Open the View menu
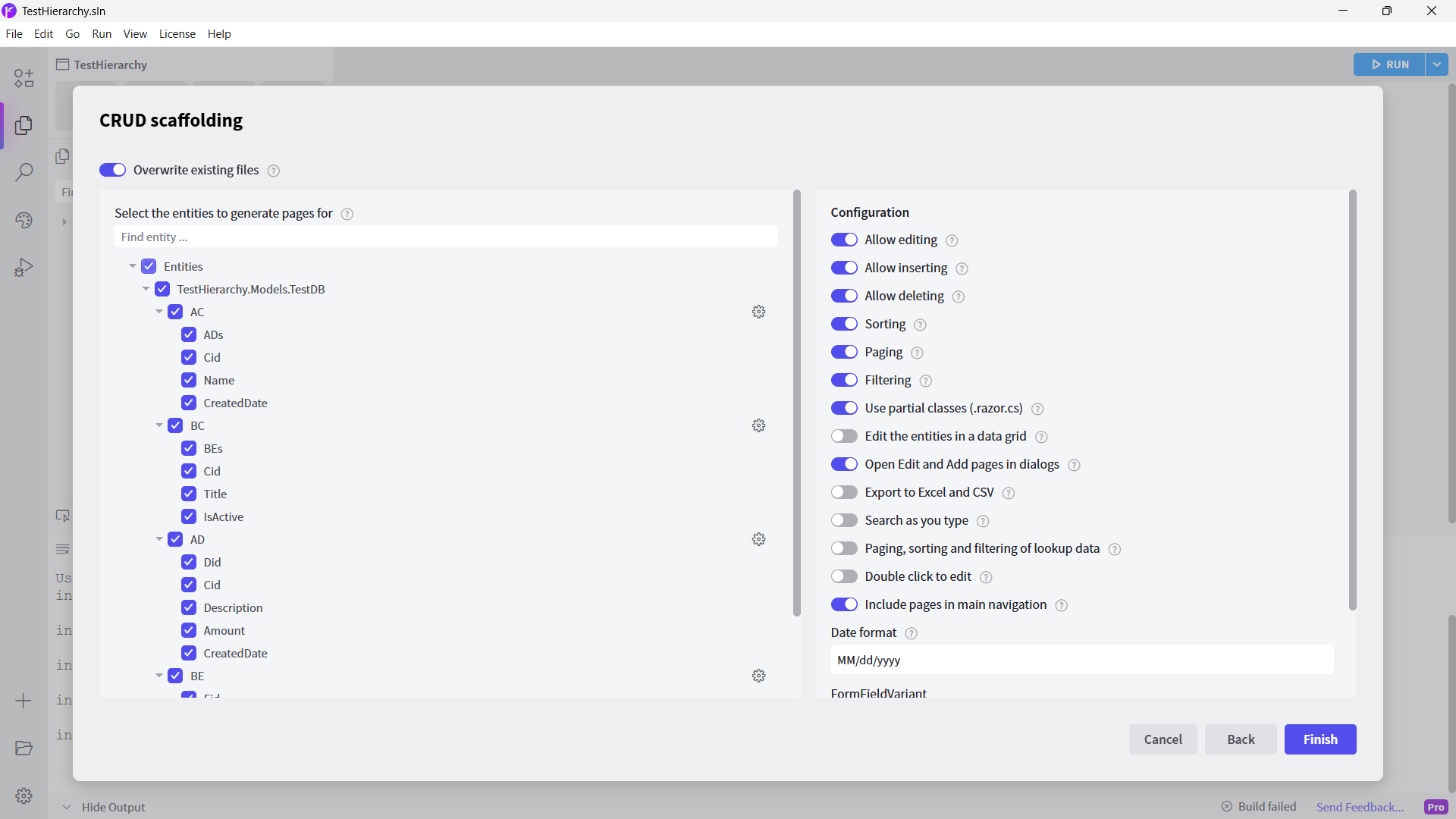Image resolution: width=1456 pixels, height=819 pixels. coord(135,34)
